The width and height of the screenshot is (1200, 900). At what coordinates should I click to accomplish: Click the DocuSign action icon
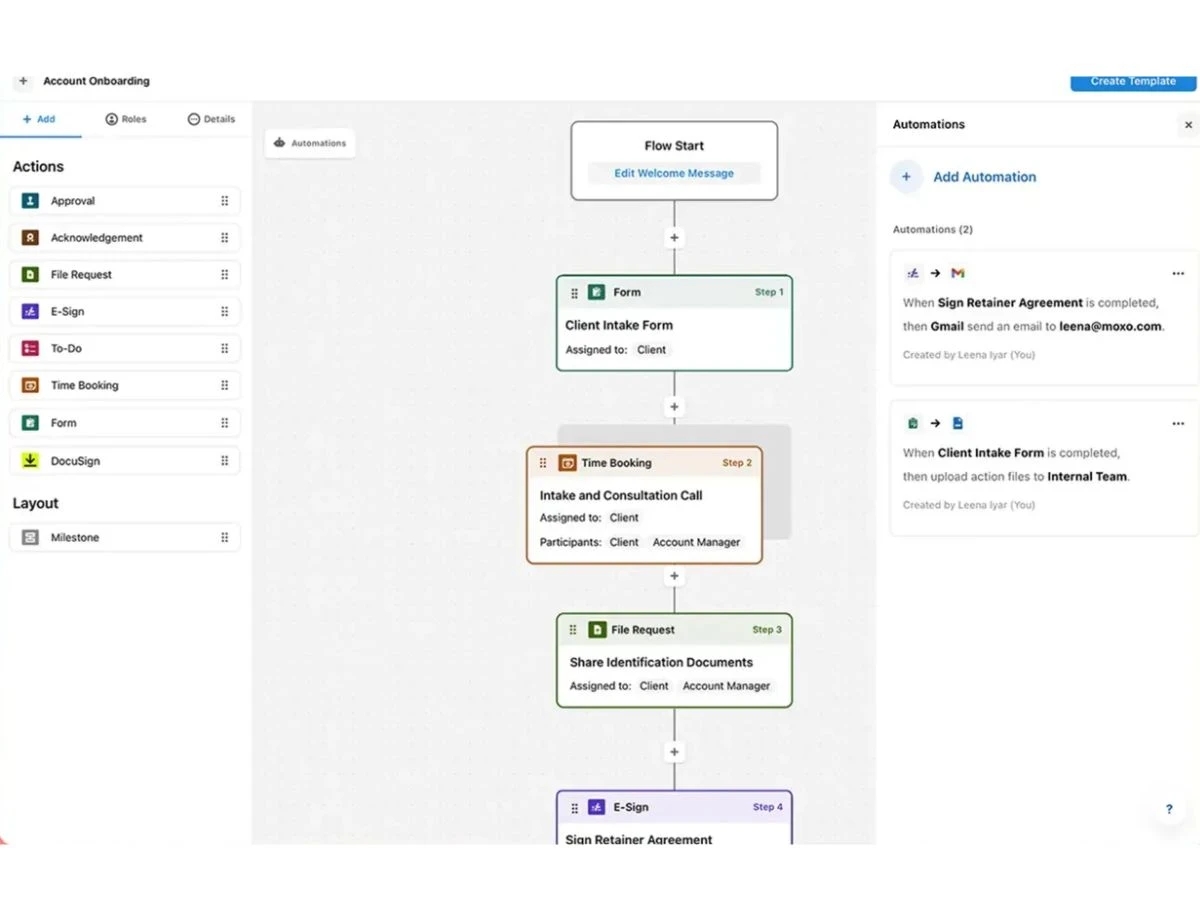pos(30,461)
